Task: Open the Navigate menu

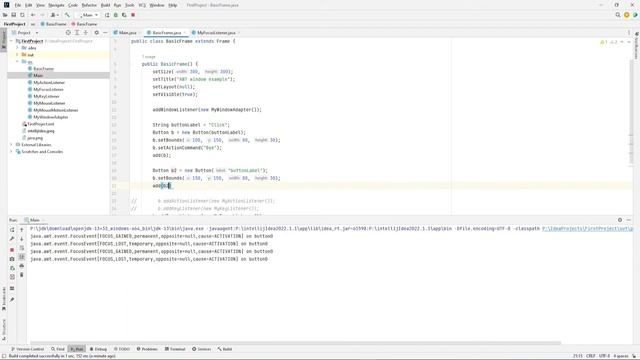Action: tap(56, 5)
